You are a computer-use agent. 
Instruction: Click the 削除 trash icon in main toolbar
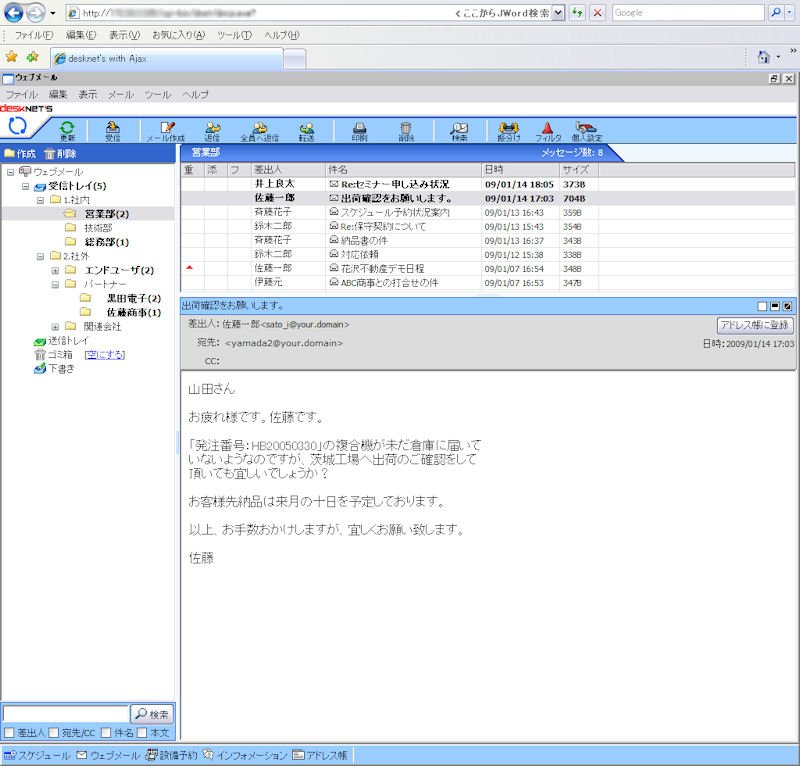click(406, 131)
